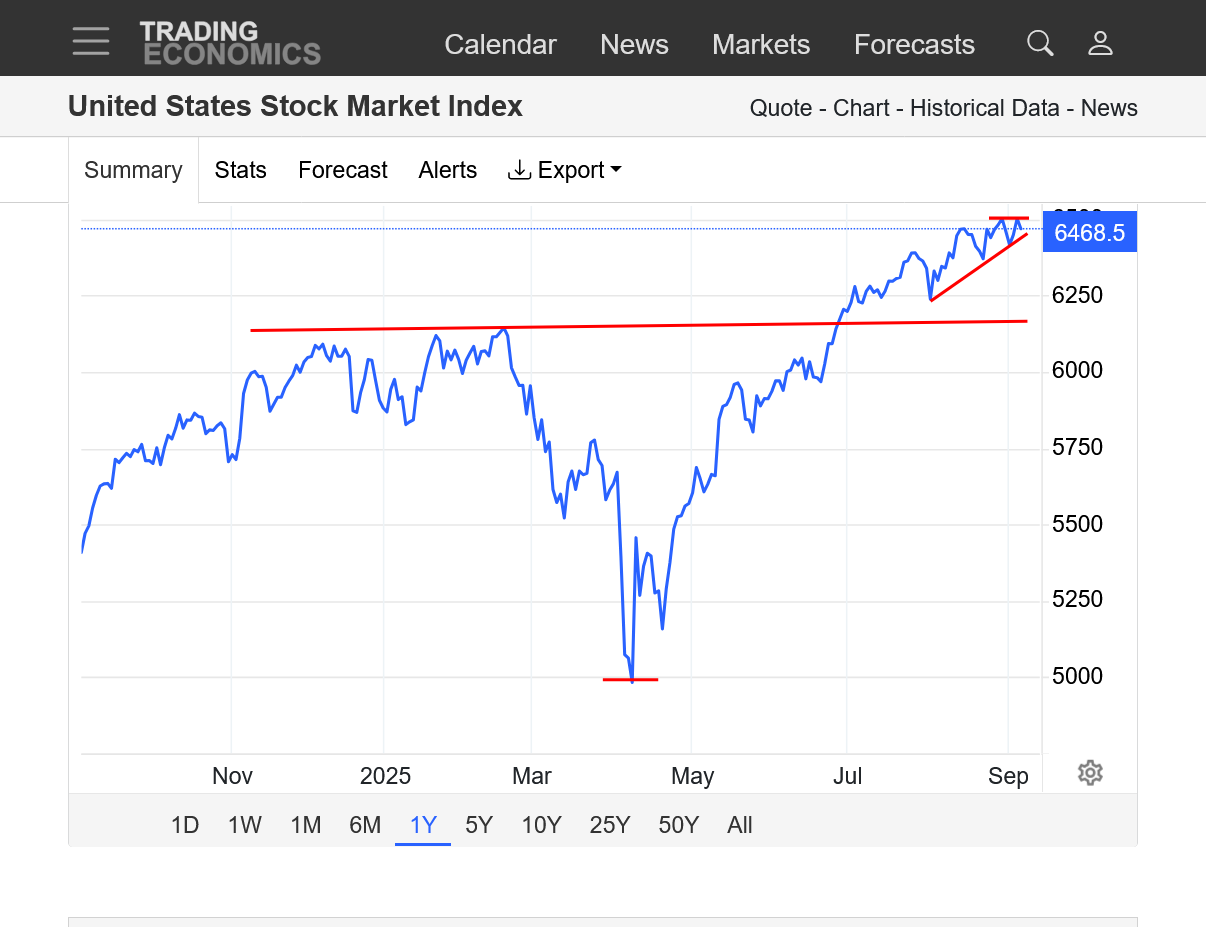The width and height of the screenshot is (1206, 927).
Task: Expand the Export dropdown
Action: click(x=565, y=170)
